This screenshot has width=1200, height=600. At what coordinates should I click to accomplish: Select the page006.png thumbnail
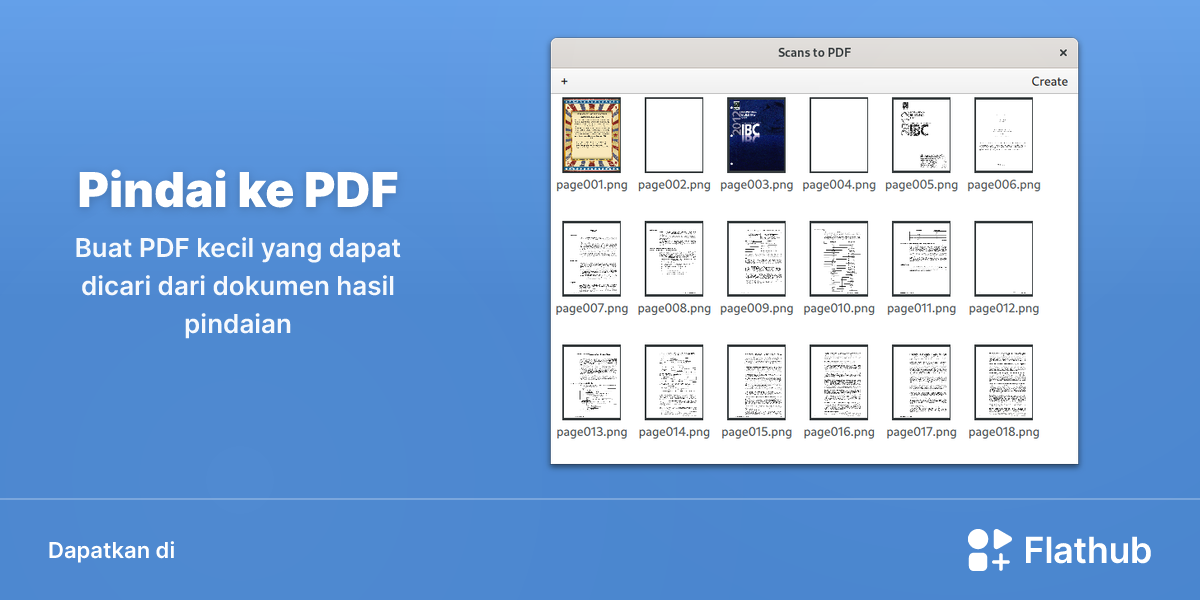click(1003, 135)
